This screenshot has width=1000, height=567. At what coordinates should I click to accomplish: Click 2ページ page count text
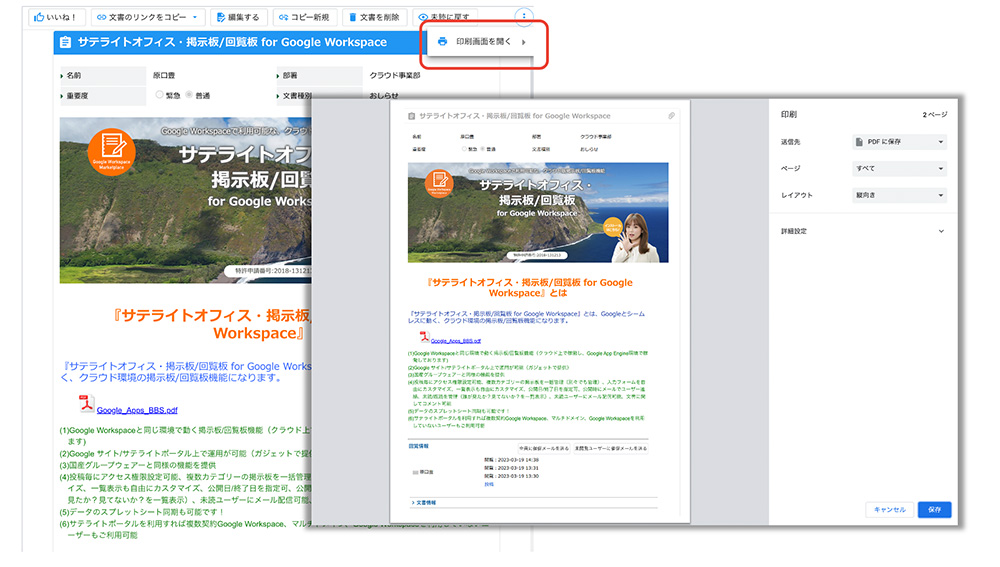pyautogui.click(x=934, y=115)
